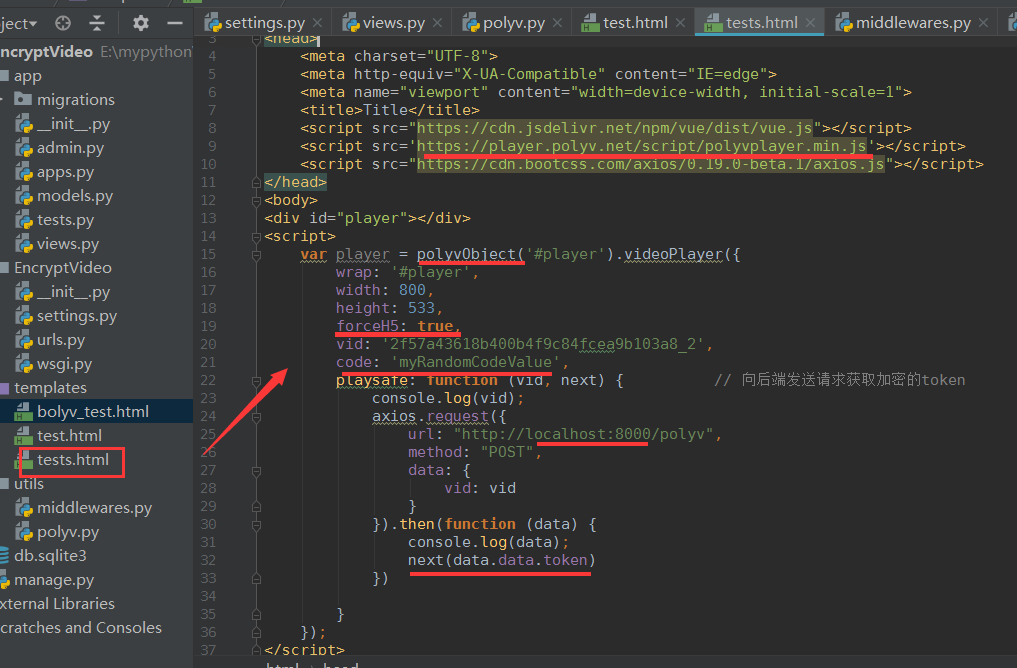Open polyv.py in utils folder
Screen dimensions: 1017x668
tap(67, 532)
